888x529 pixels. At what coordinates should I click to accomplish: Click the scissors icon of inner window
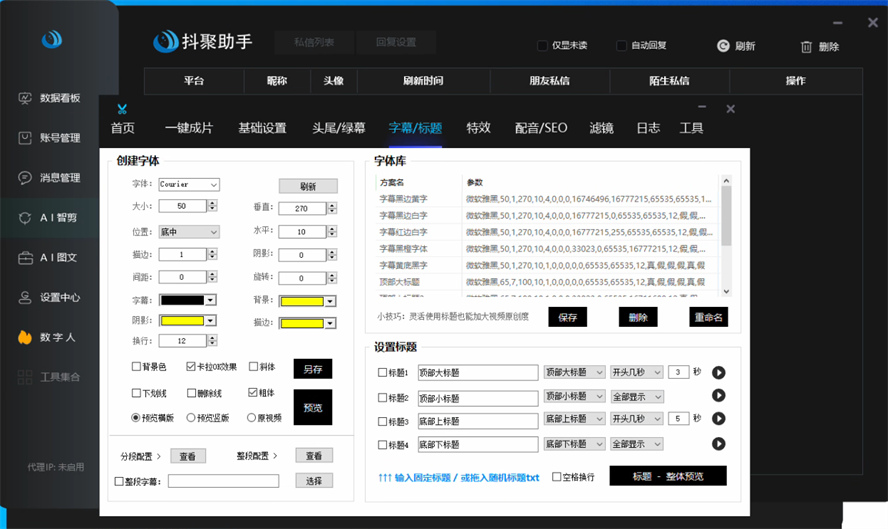(x=122, y=109)
